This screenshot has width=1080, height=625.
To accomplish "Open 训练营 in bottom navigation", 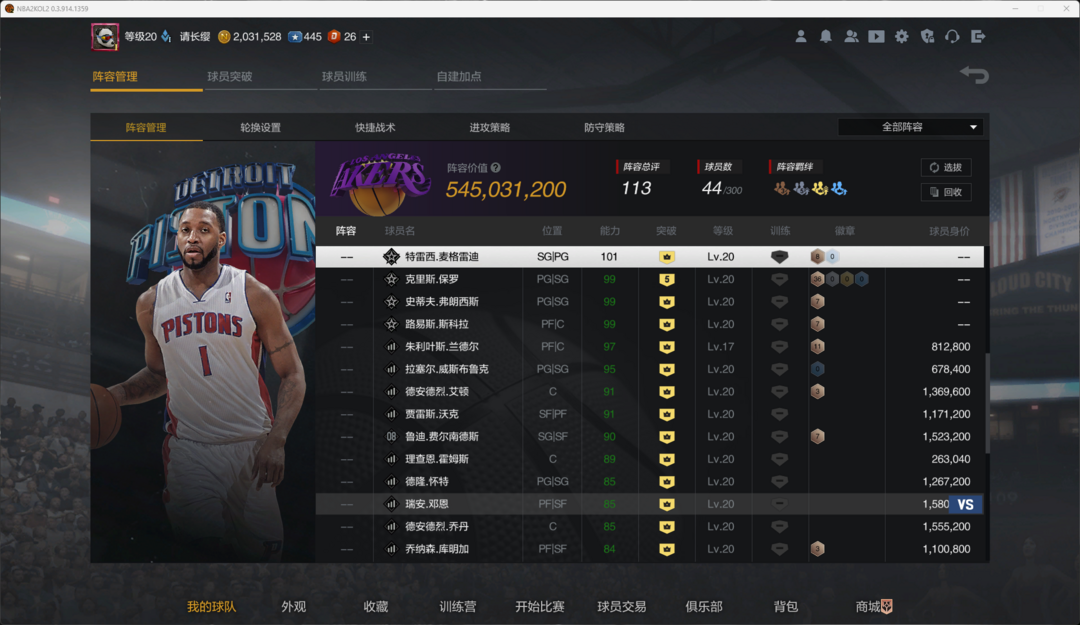I will [x=458, y=606].
